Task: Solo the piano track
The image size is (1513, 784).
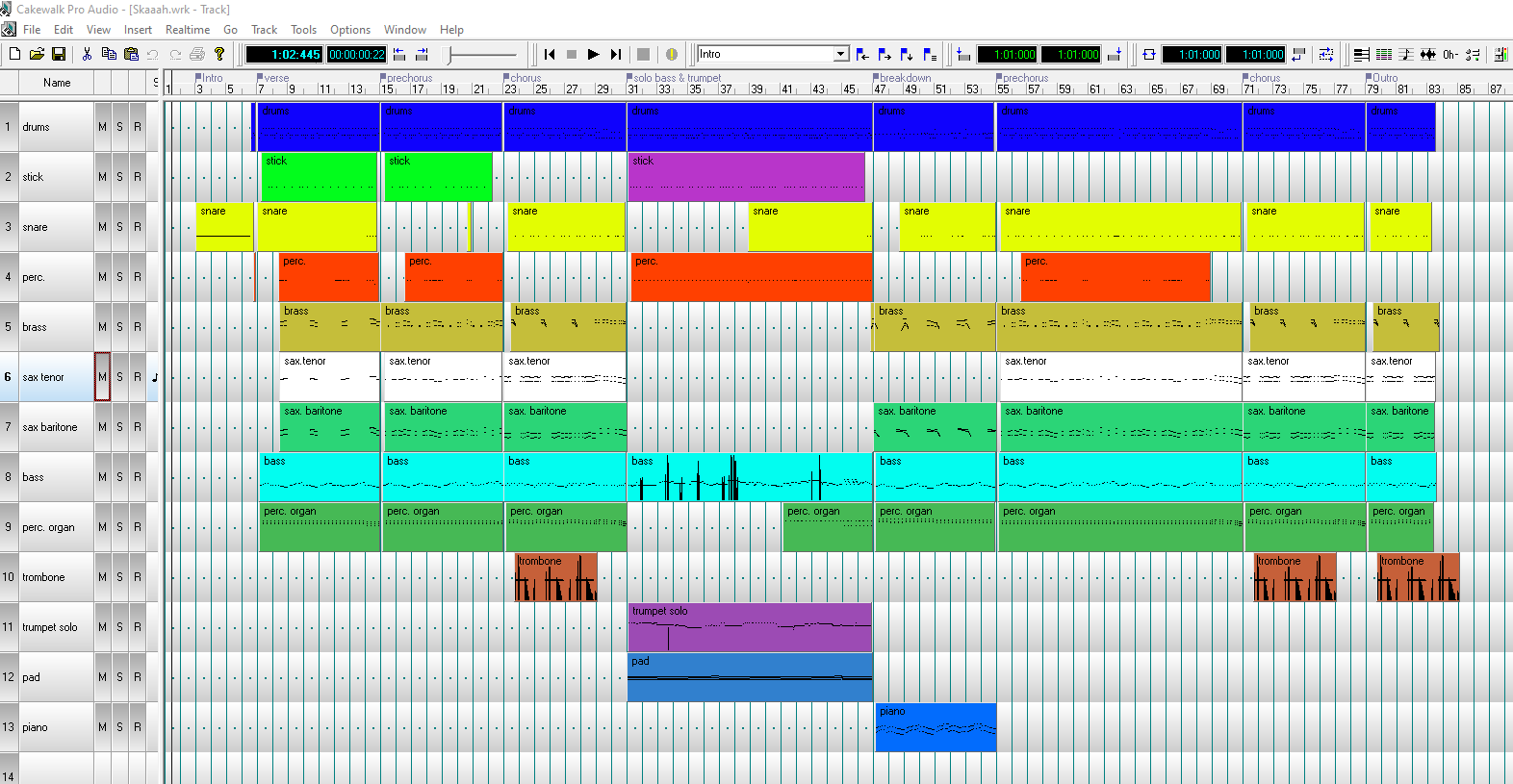Action: click(119, 727)
